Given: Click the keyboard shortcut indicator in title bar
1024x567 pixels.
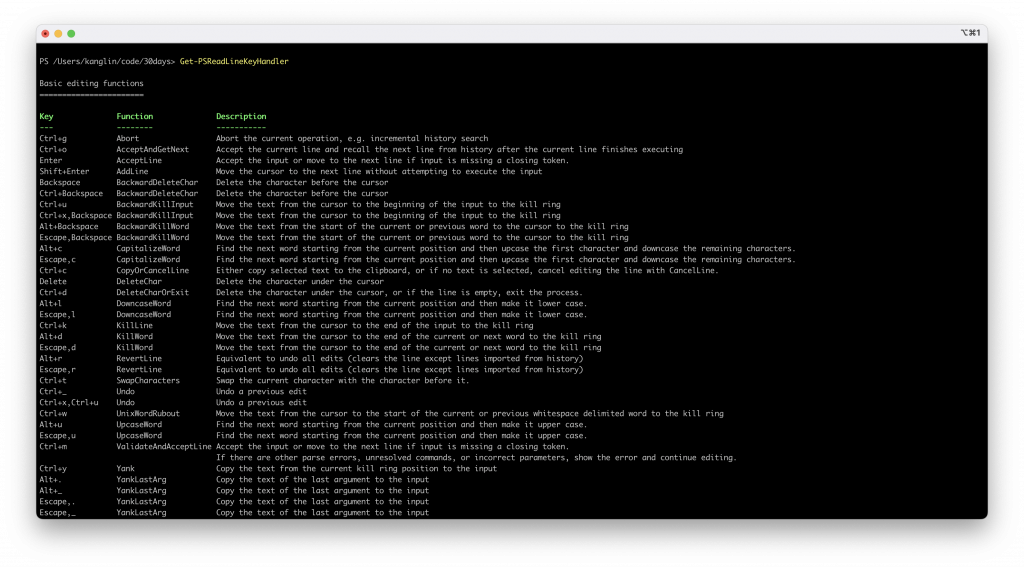Looking at the screenshot, I should click(x=970, y=33).
